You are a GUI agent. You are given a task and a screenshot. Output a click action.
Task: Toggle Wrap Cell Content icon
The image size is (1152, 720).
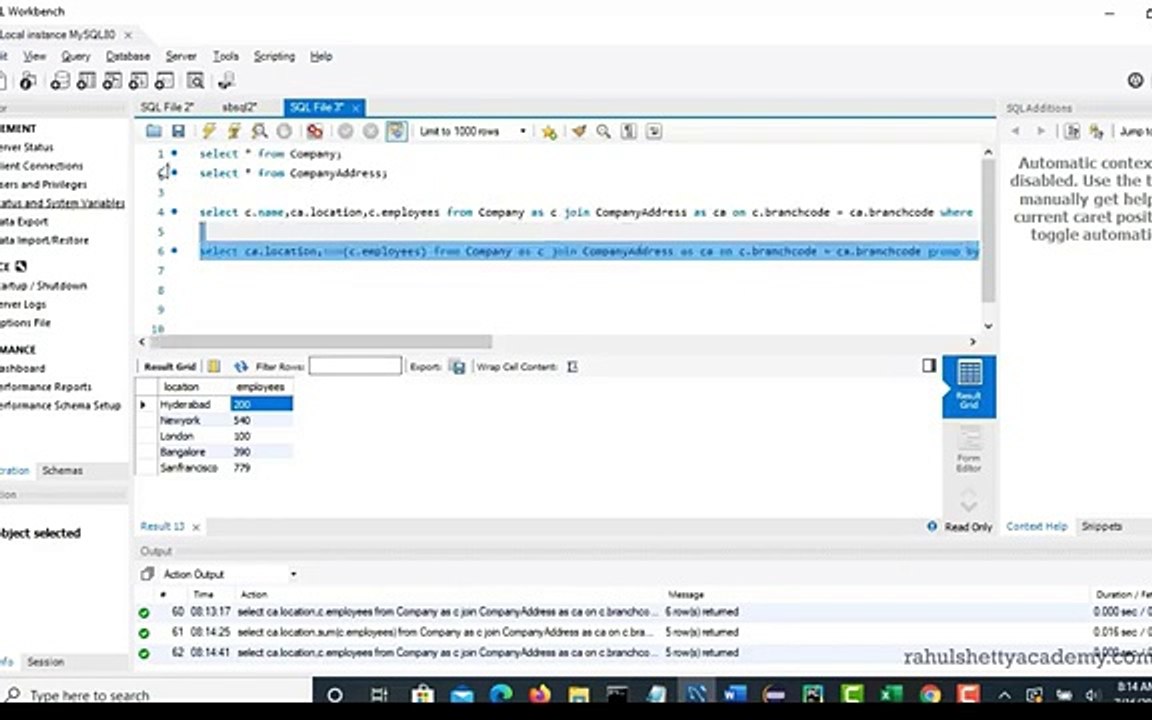click(572, 366)
